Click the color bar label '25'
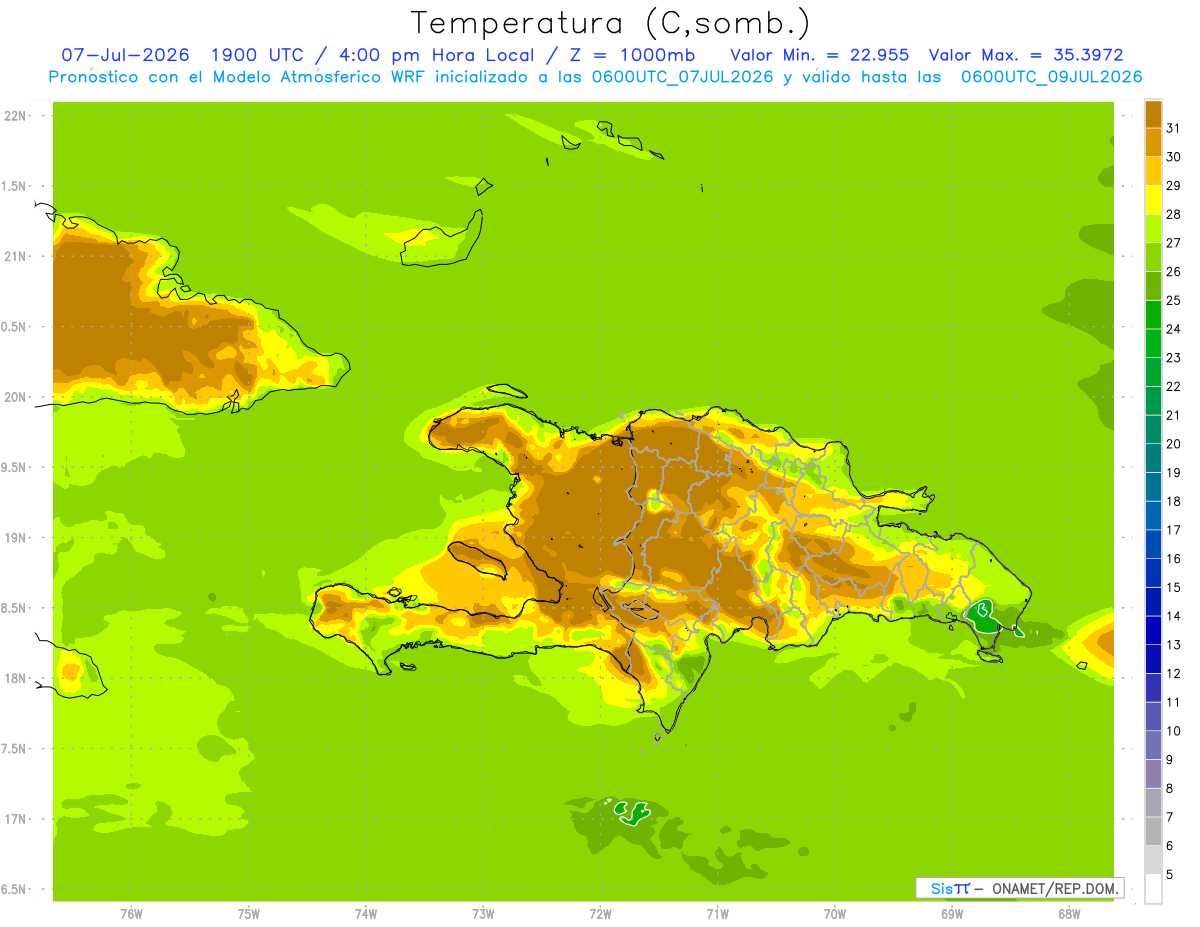The width and height of the screenshot is (1200, 927). pos(1174,300)
